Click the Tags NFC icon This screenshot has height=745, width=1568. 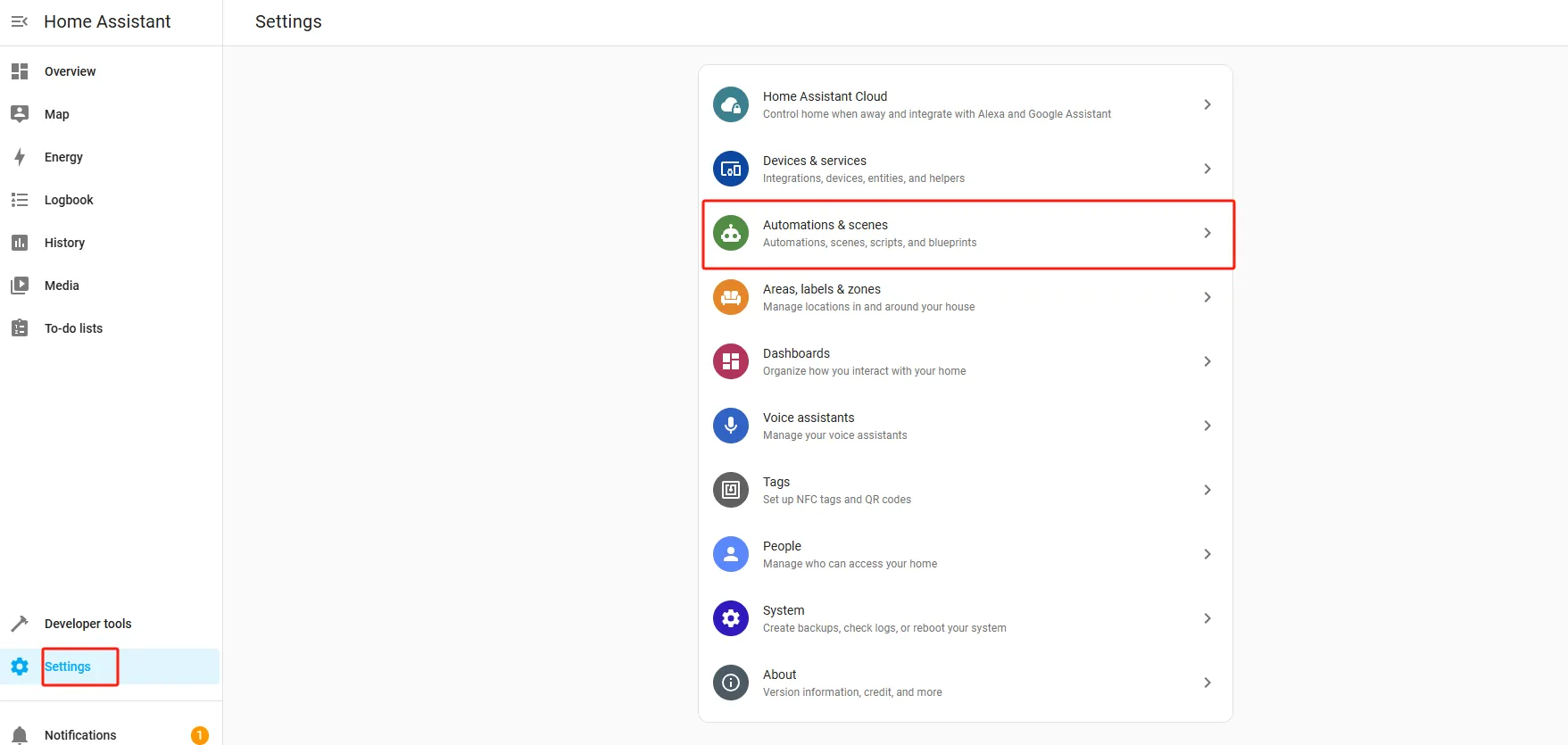pyautogui.click(x=730, y=490)
